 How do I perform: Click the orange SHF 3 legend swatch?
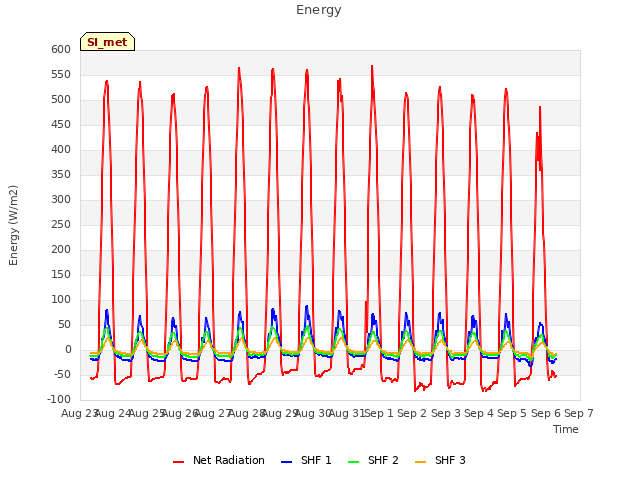click(420, 462)
